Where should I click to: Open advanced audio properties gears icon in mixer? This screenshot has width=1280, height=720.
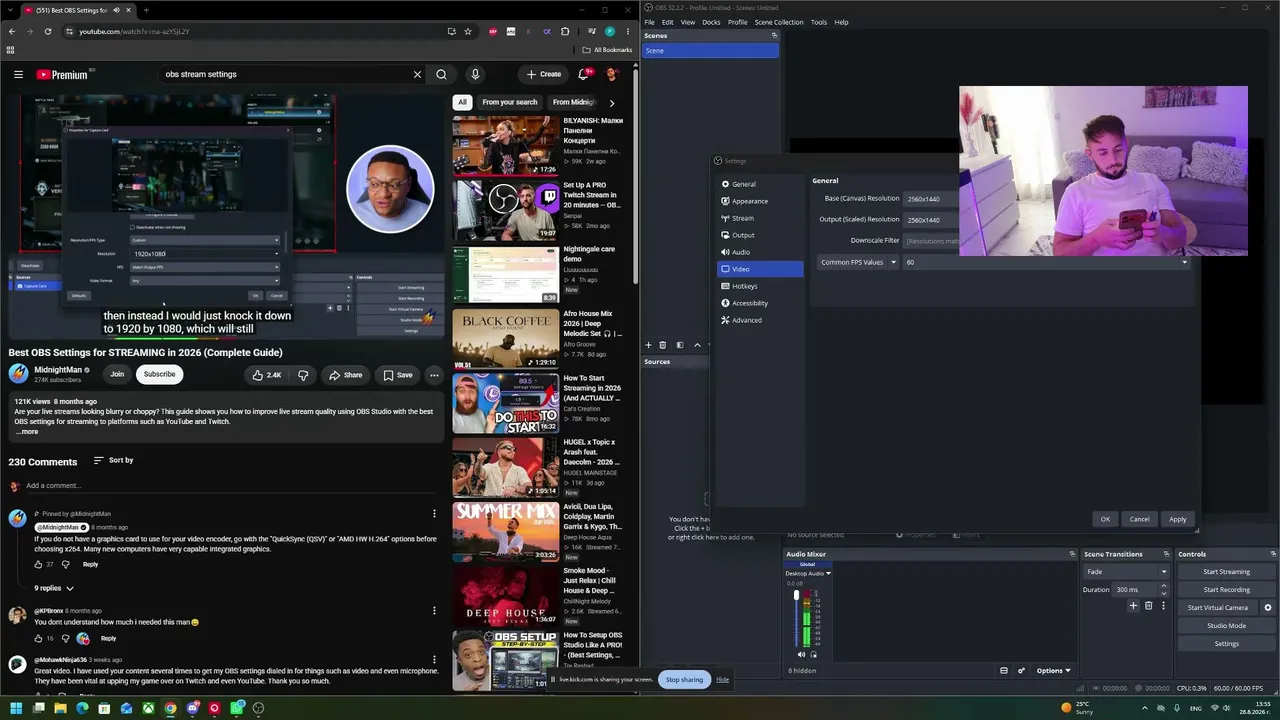1021,670
